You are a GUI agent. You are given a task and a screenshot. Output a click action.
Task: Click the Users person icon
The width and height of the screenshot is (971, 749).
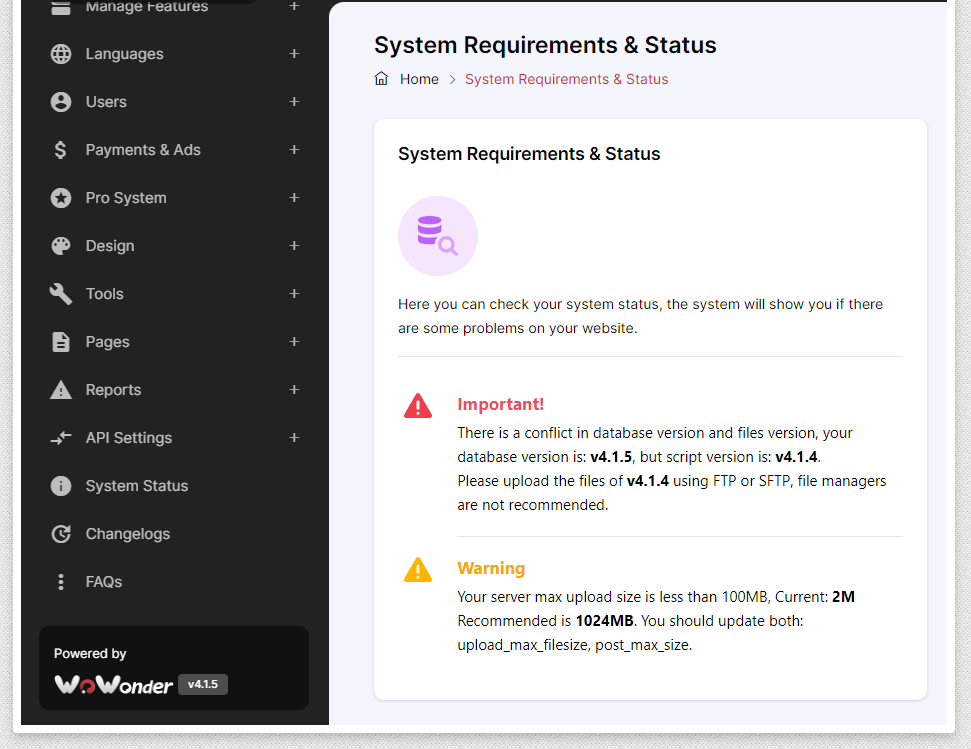tap(61, 102)
